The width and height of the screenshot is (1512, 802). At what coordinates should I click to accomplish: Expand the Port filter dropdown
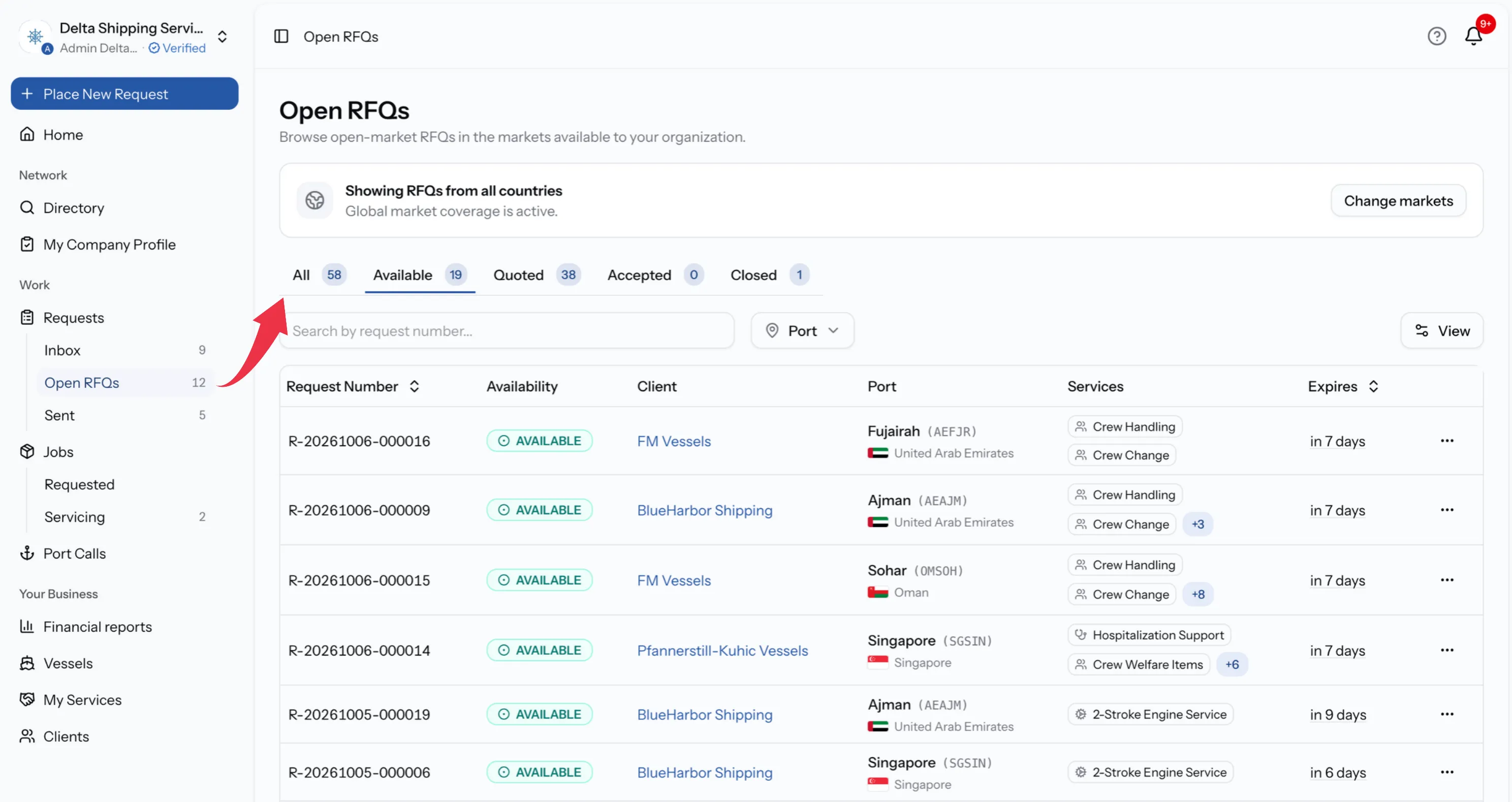[802, 330]
